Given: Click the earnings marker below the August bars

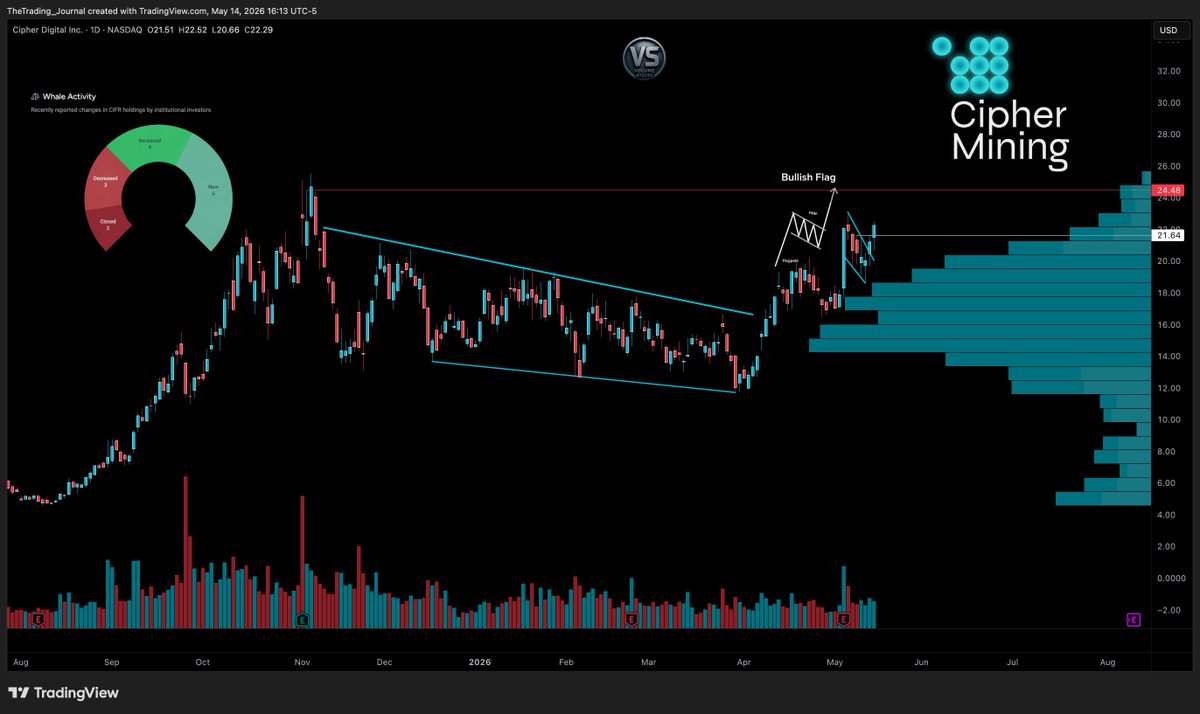Looking at the screenshot, I should 38,620.
